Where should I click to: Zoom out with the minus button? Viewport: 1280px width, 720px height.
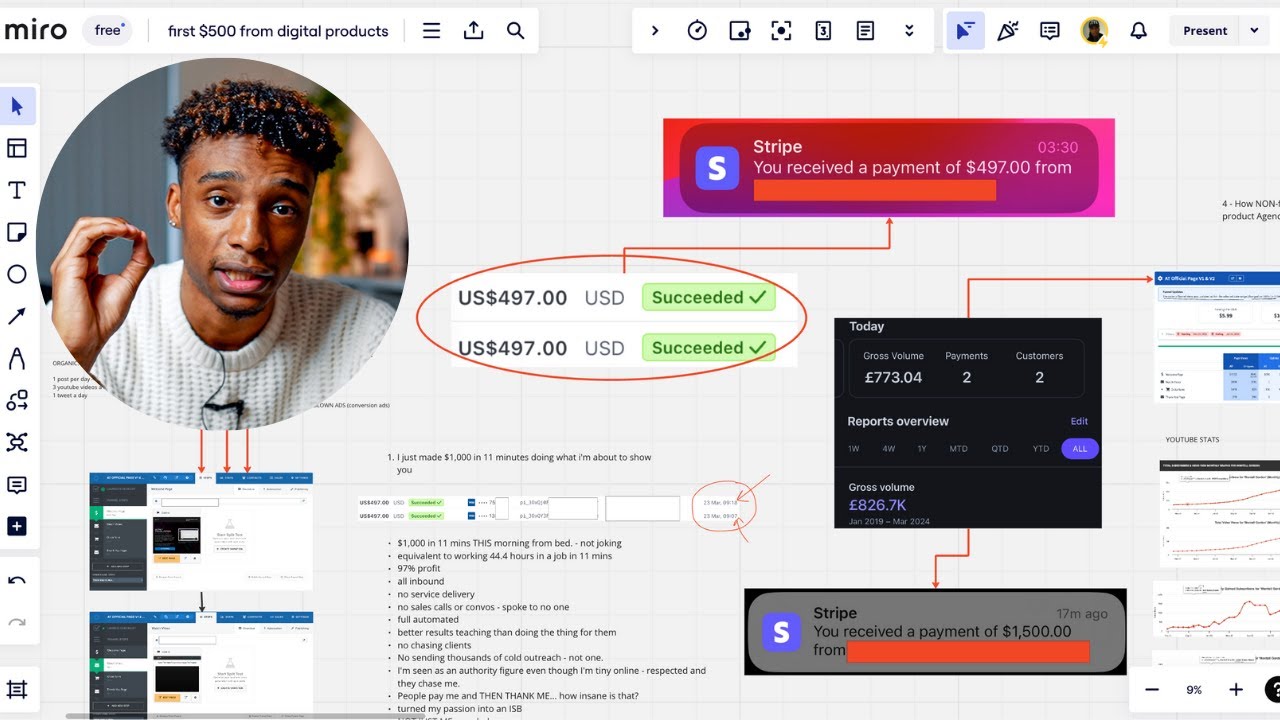(x=1152, y=690)
